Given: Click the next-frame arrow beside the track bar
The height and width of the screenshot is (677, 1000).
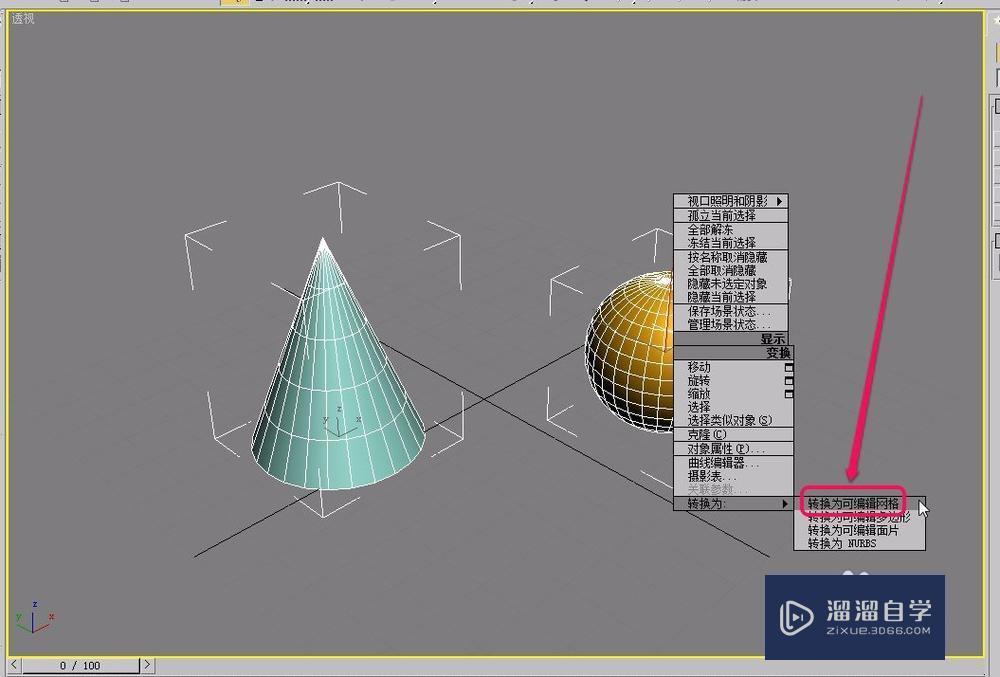Looking at the screenshot, I should click(148, 664).
